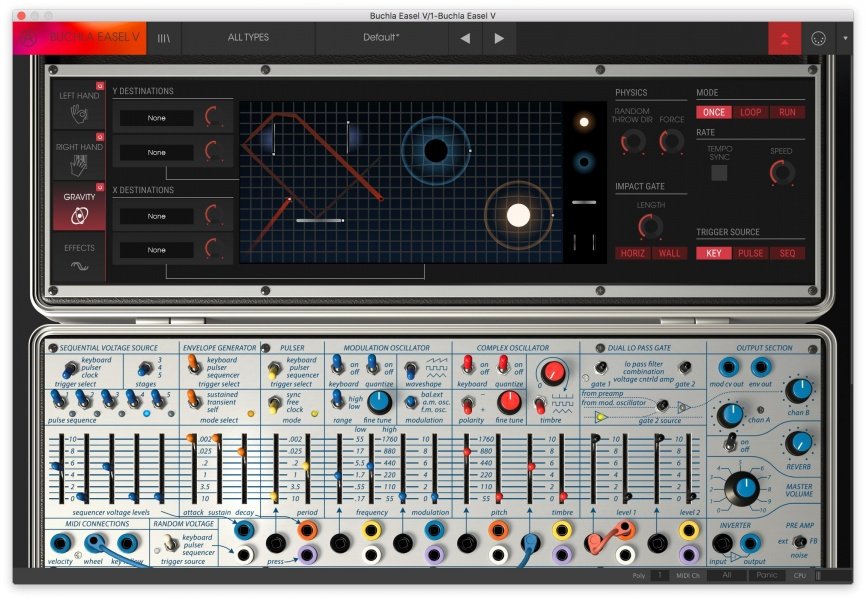Toggle the Right Hand power button

tap(100, 136)
